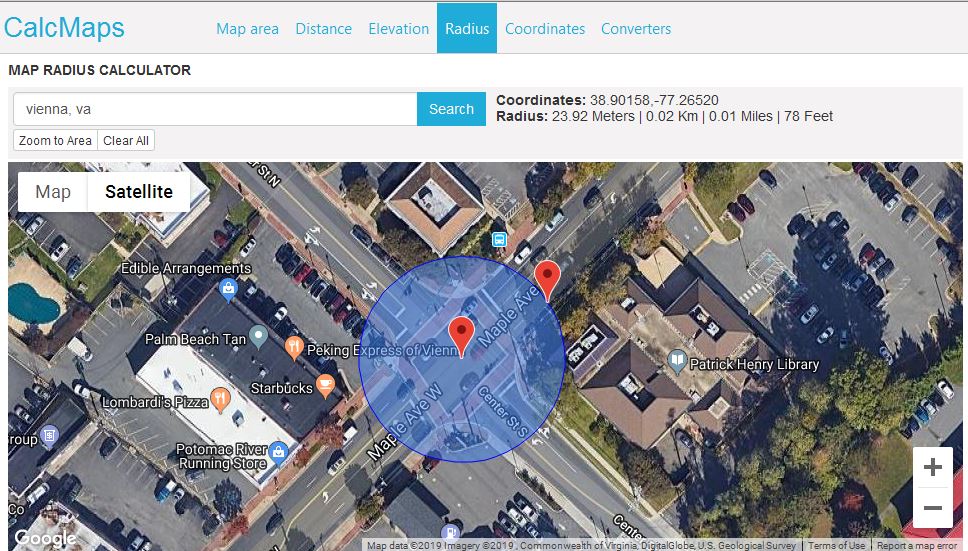Select the red center marker of the circle
The image size is (968, 551).
point(461,336)
